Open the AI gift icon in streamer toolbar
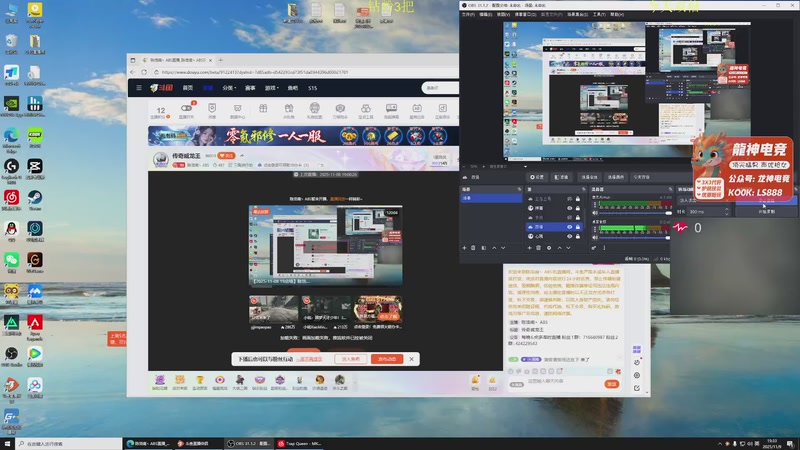 pyautogui.click(x=289, y=108)
